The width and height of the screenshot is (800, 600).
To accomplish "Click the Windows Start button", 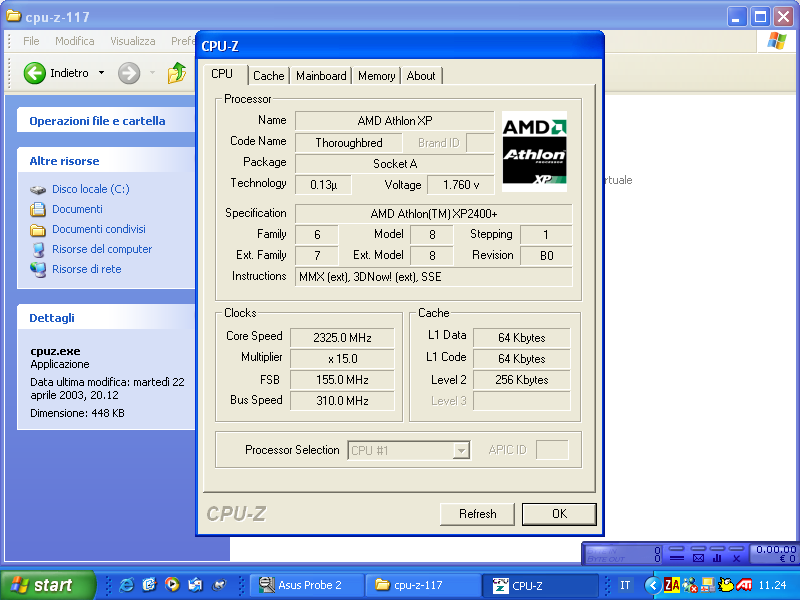I will (x=48, y=585).
